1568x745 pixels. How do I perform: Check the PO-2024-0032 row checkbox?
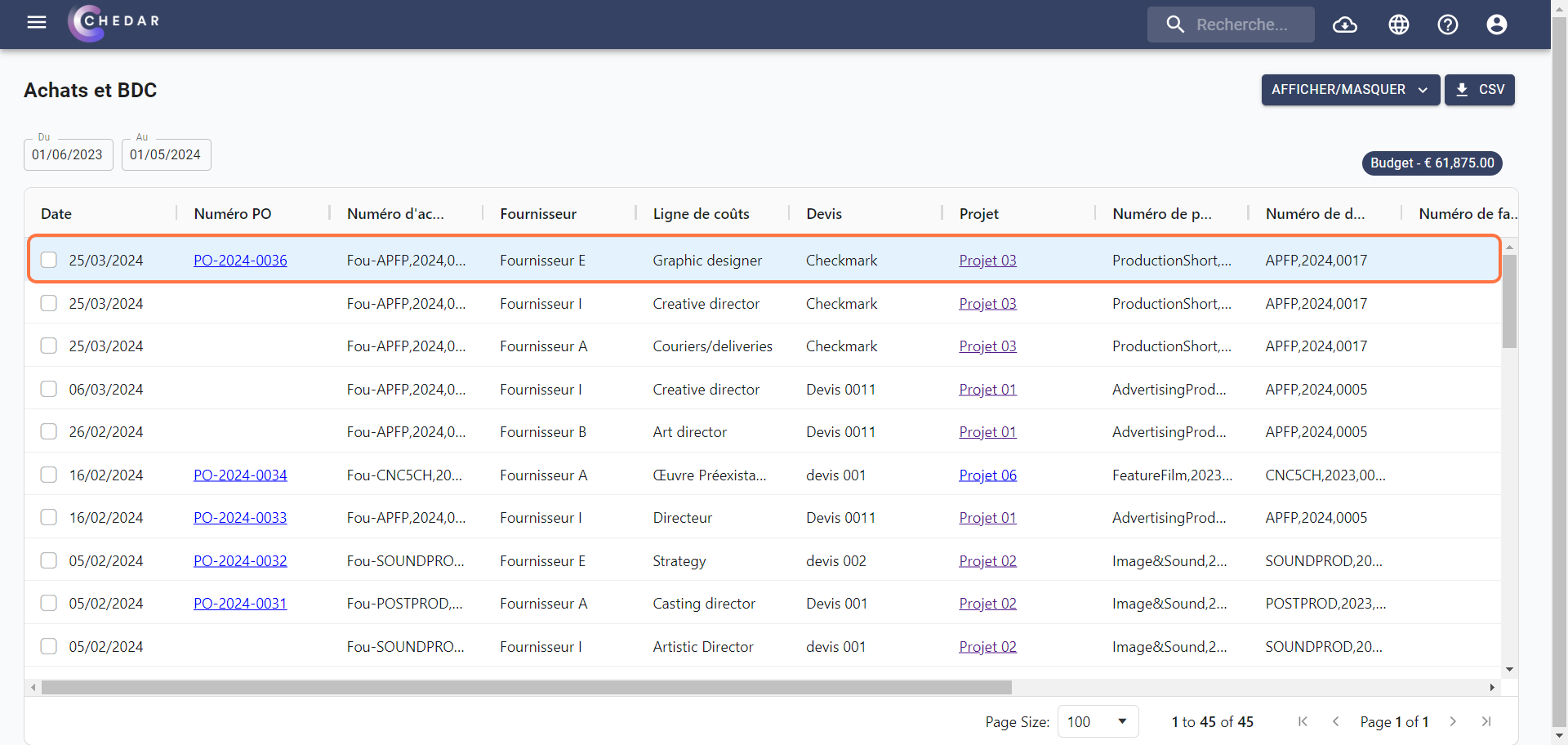[x=49, y=560]
